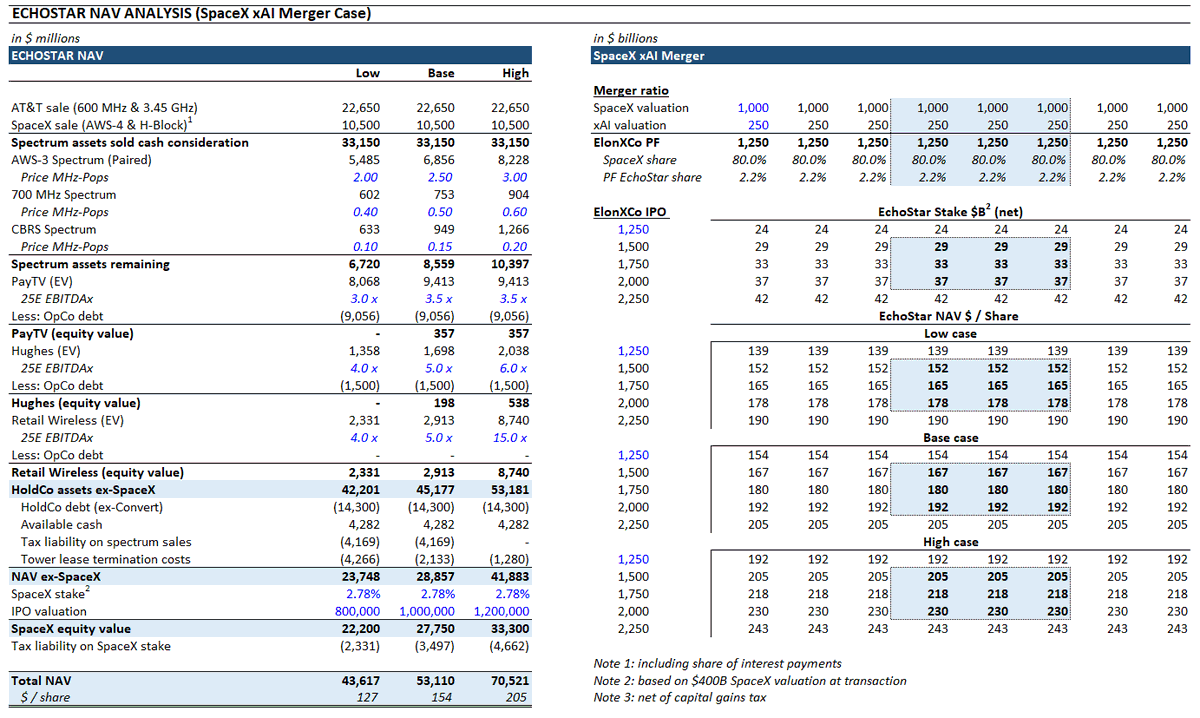
Task: Select NAV ex-SpaceX High value 41,883
Action: pyautogui.click(x=509, y=577)
